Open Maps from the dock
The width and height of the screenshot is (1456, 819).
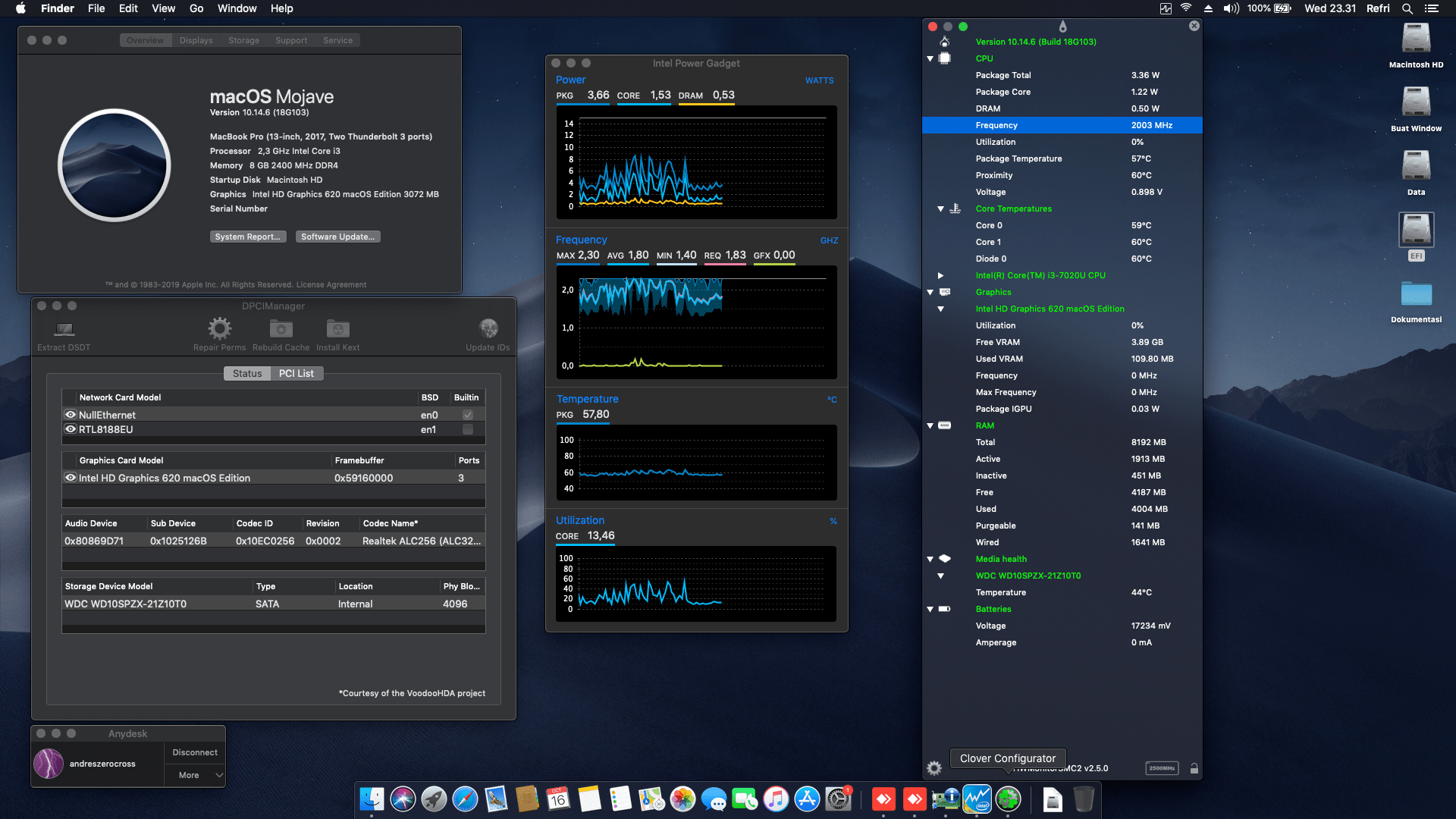(x=651, y=799)
